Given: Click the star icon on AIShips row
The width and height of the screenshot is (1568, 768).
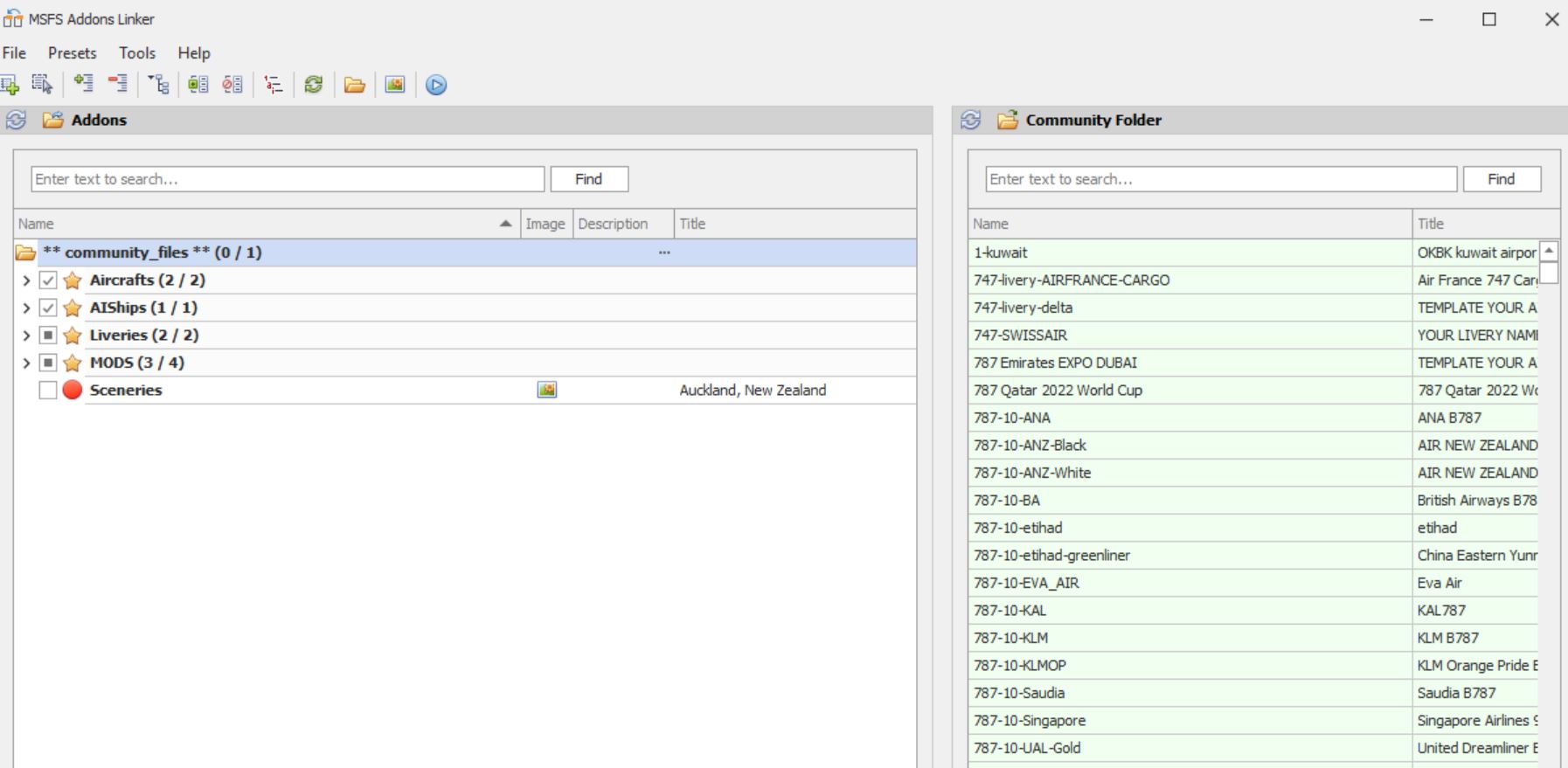Looking at the screenshot, I should point(73,308).
